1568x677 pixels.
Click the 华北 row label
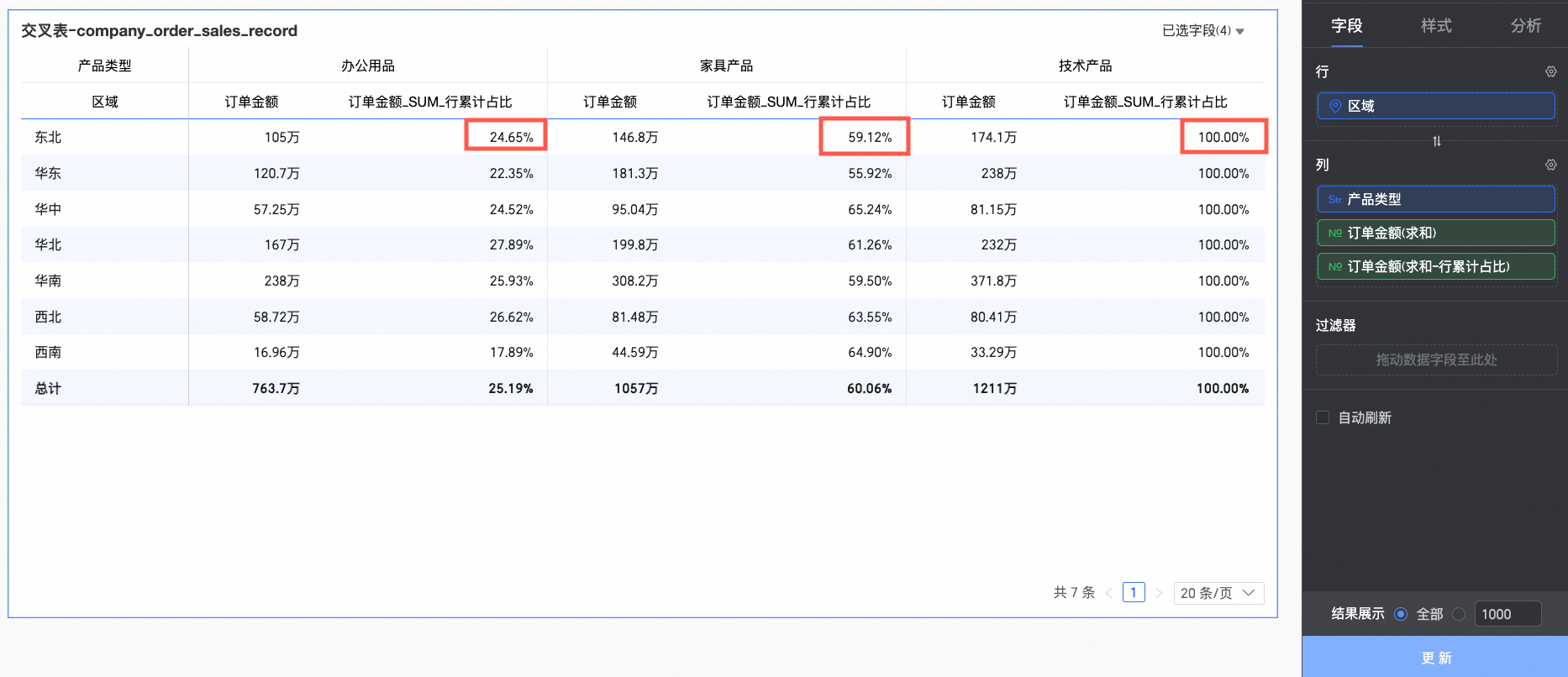(x=48, y=244)
